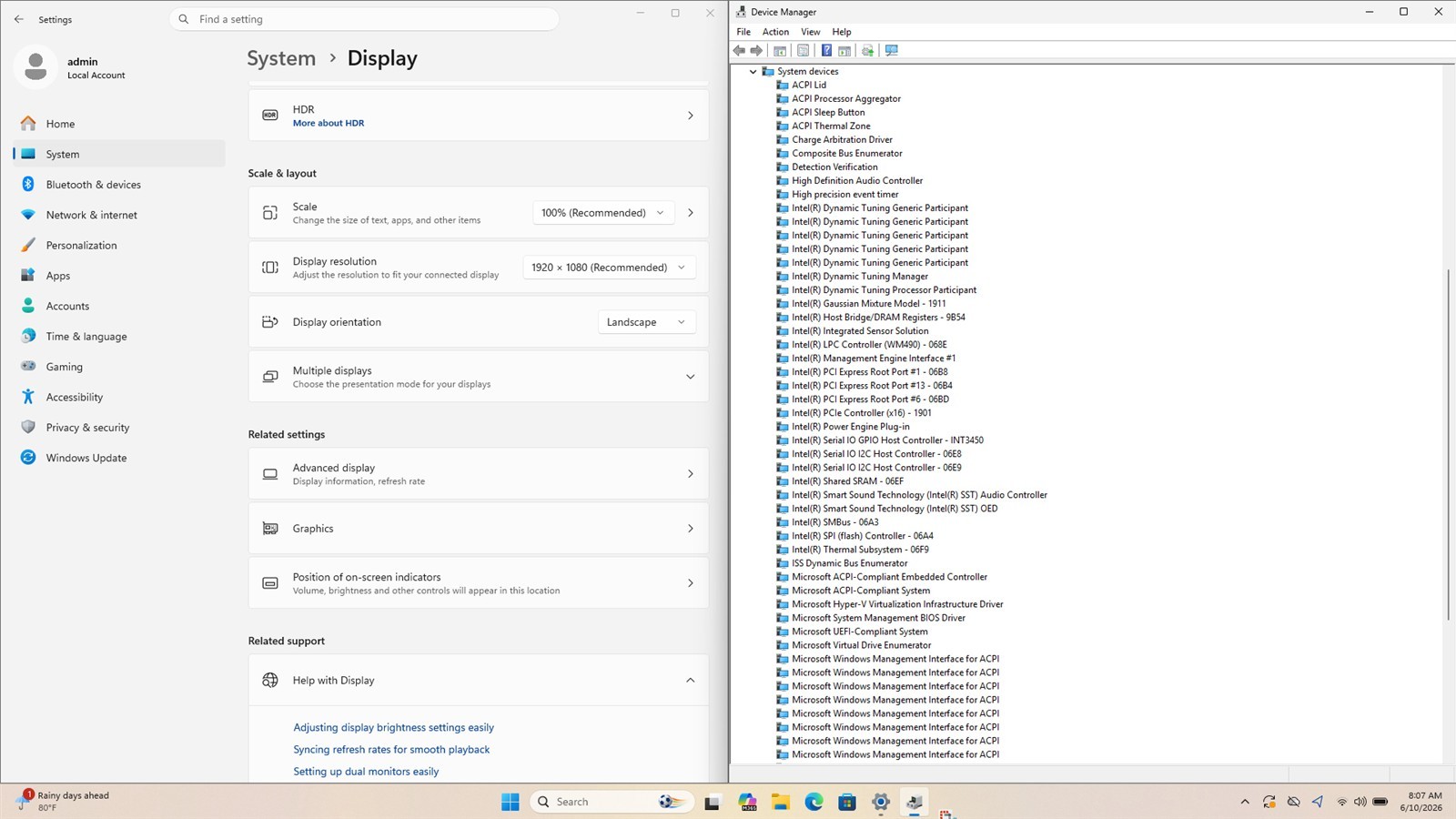This screenshot has height=819, width=1456.
Task: Launch Microsoft Edge from the taskbar
Action: (814, 802)
